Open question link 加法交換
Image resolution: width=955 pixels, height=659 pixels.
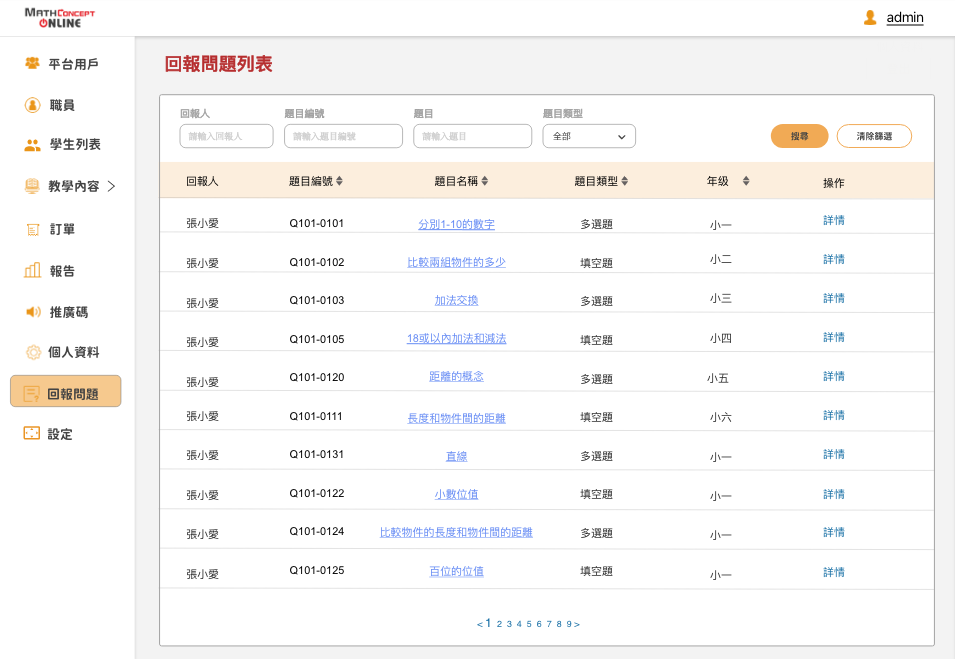click(x=456, y=300)
